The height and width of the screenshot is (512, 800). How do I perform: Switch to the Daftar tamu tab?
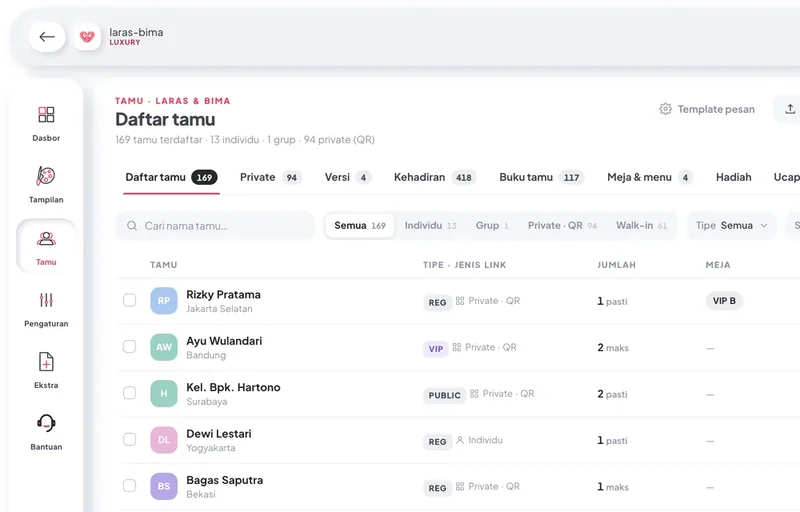[171, 177]
